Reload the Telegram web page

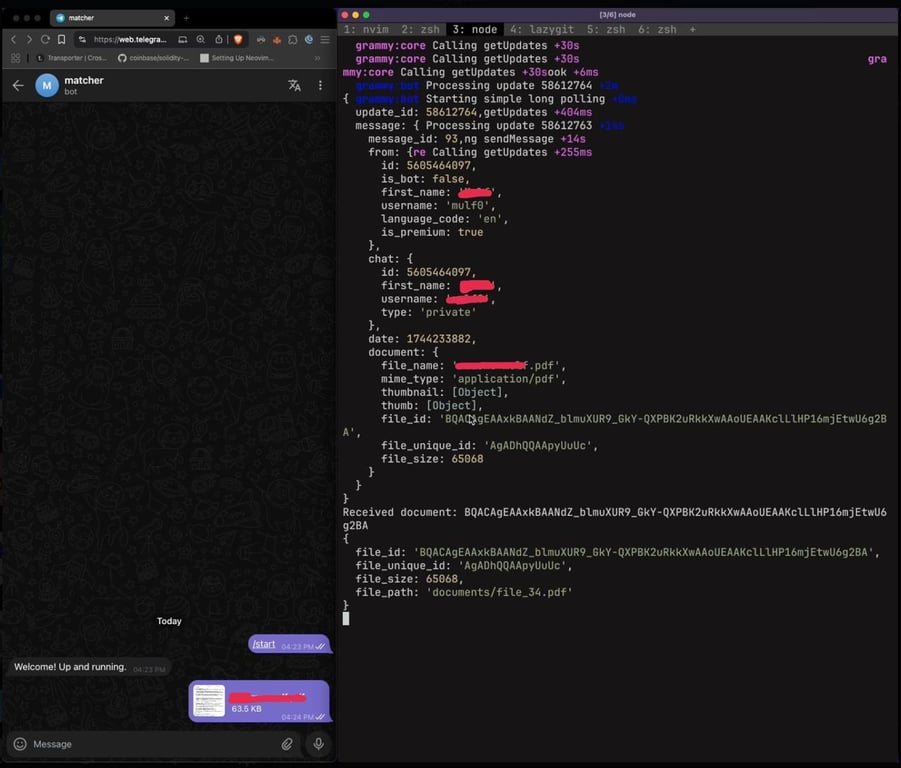[x=45, y=40]
